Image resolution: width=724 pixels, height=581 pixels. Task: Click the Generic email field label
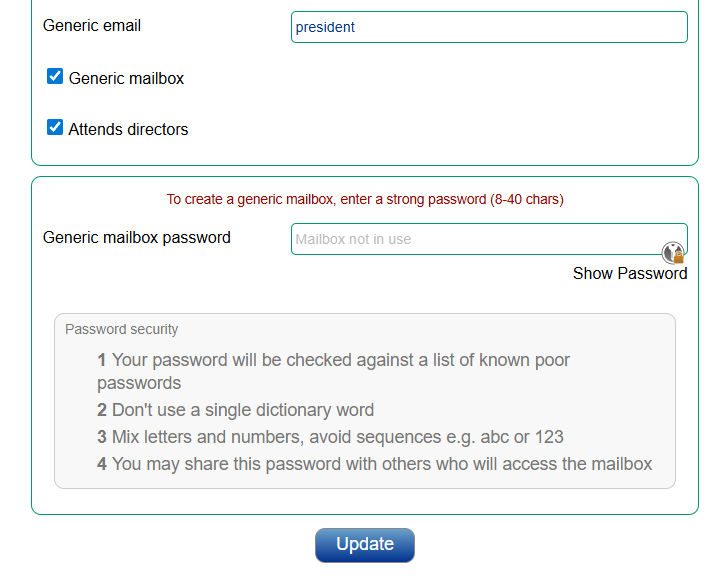(x=92, y=25)
